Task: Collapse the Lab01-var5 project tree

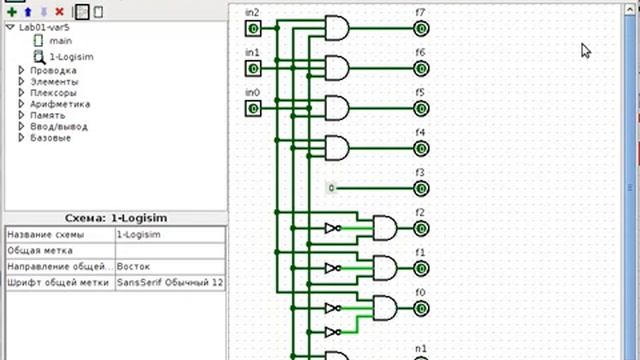Action: [x=11, y=27]
